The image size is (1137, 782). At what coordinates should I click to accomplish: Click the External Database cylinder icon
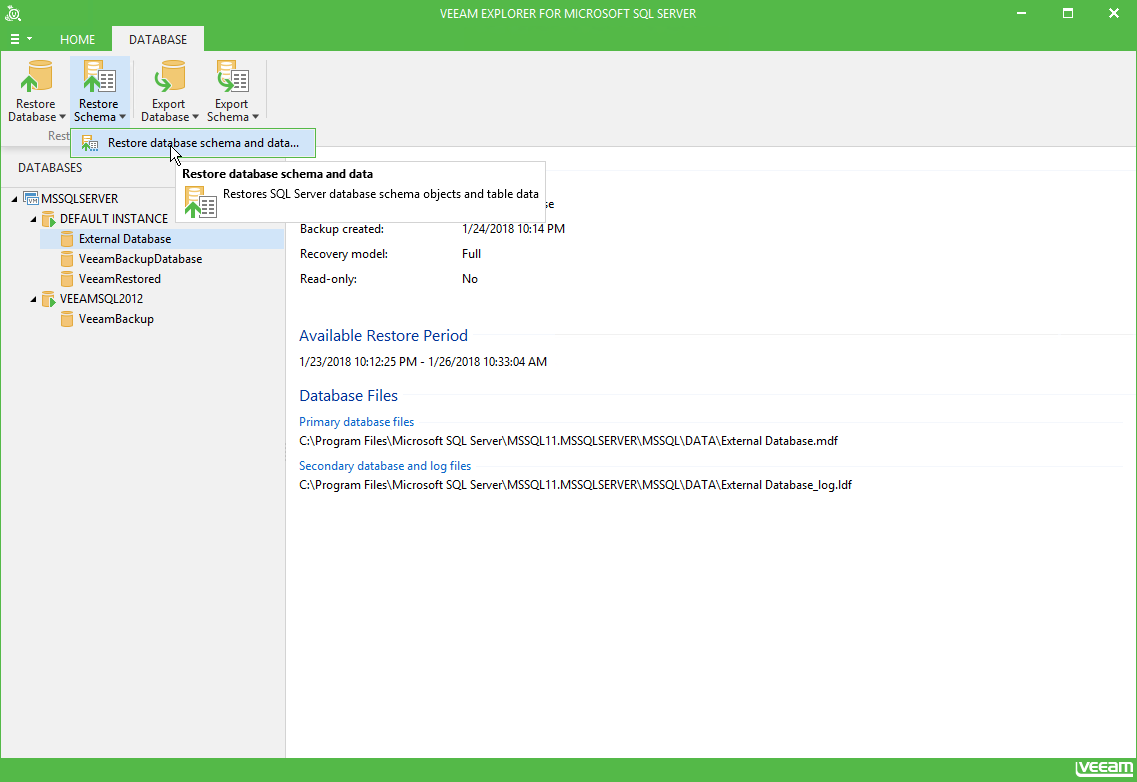tap(67, 239)
